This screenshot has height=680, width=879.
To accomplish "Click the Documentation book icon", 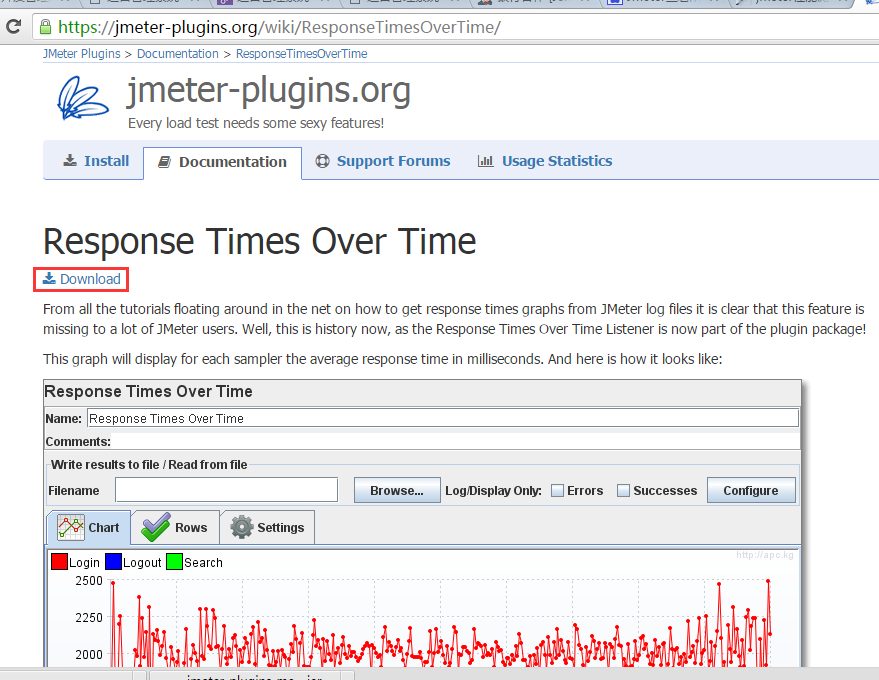I will tap(164, 162).
